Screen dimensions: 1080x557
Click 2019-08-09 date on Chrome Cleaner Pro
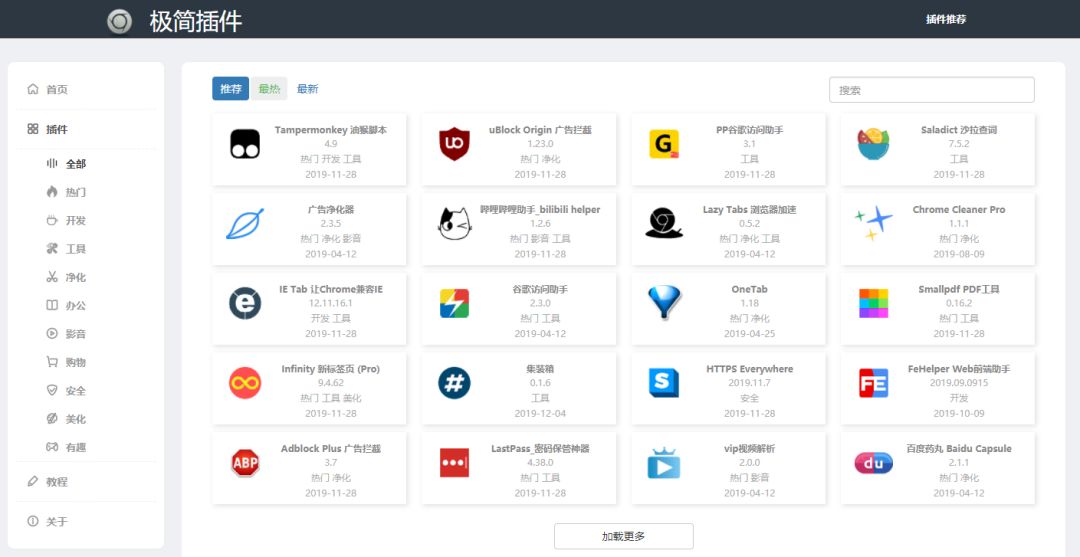point(959,254)
